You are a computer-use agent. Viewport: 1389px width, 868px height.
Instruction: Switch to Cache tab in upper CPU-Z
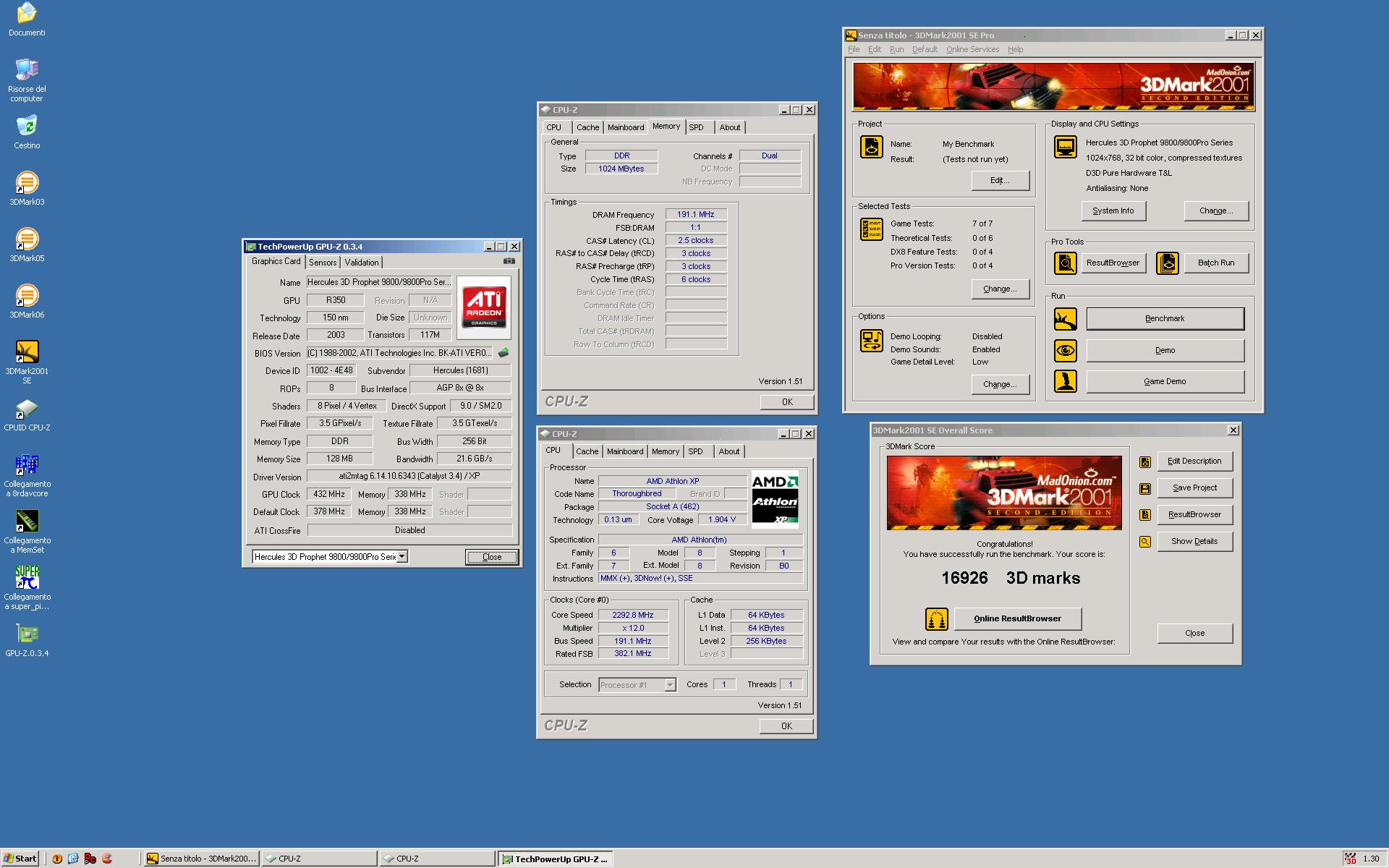click(587, 127)
